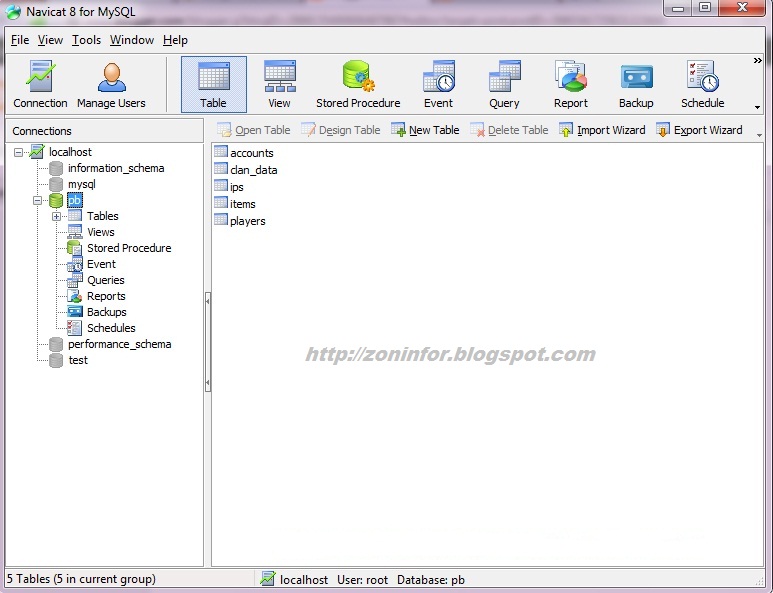Click the Views icon in tree

pyautogui.click(x=75, y=232)
